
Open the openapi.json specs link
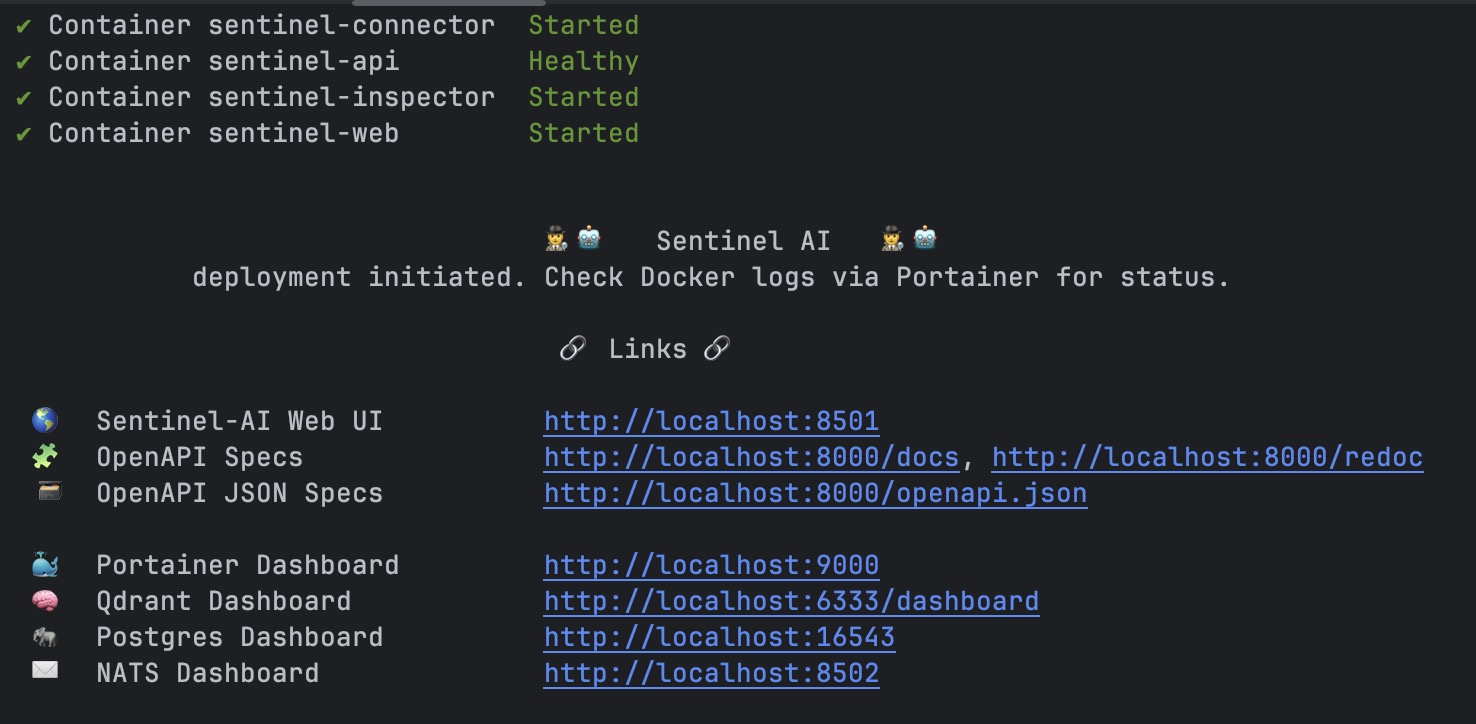click(x=815, y=493)
